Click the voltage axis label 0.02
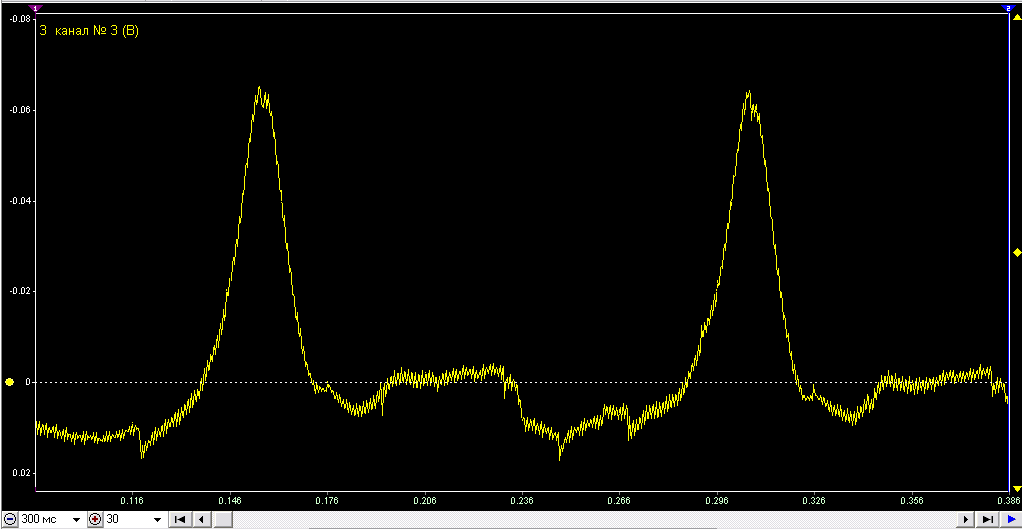 (x=22, y=473)
